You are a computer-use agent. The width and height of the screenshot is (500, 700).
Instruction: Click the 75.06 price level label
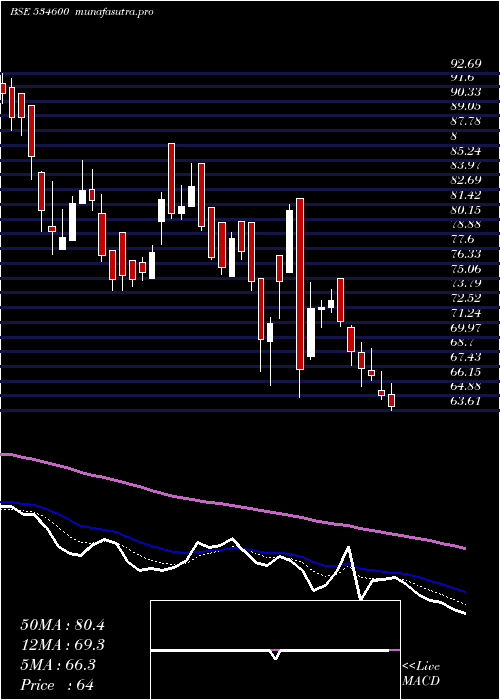click(466, 268)
